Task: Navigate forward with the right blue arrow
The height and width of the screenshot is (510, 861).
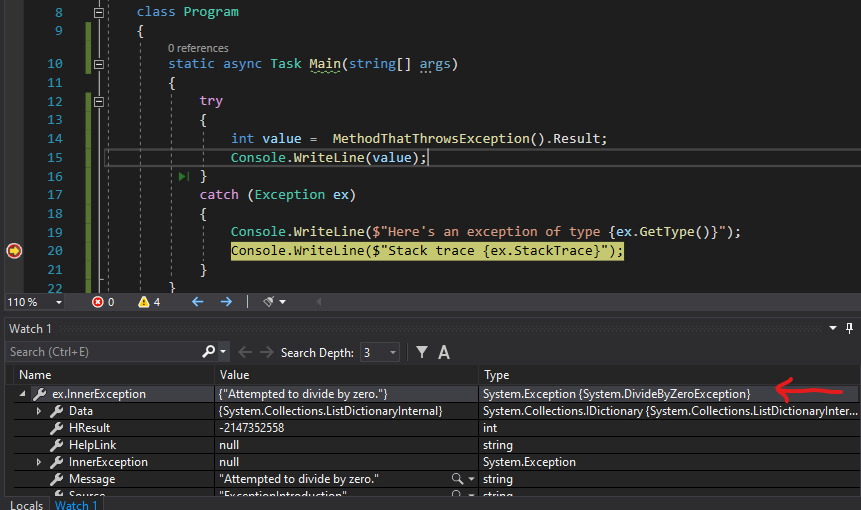Action: (226, 302)
